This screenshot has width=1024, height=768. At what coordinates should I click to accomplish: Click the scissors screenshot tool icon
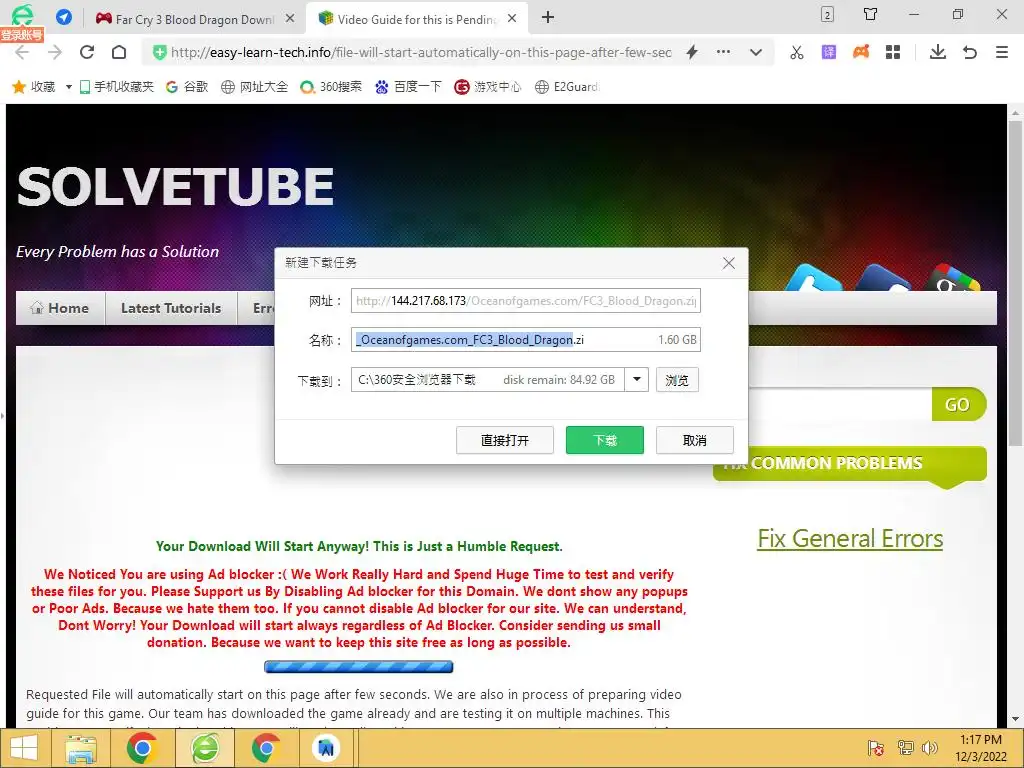pyautogui.click(x=797, y=52)
